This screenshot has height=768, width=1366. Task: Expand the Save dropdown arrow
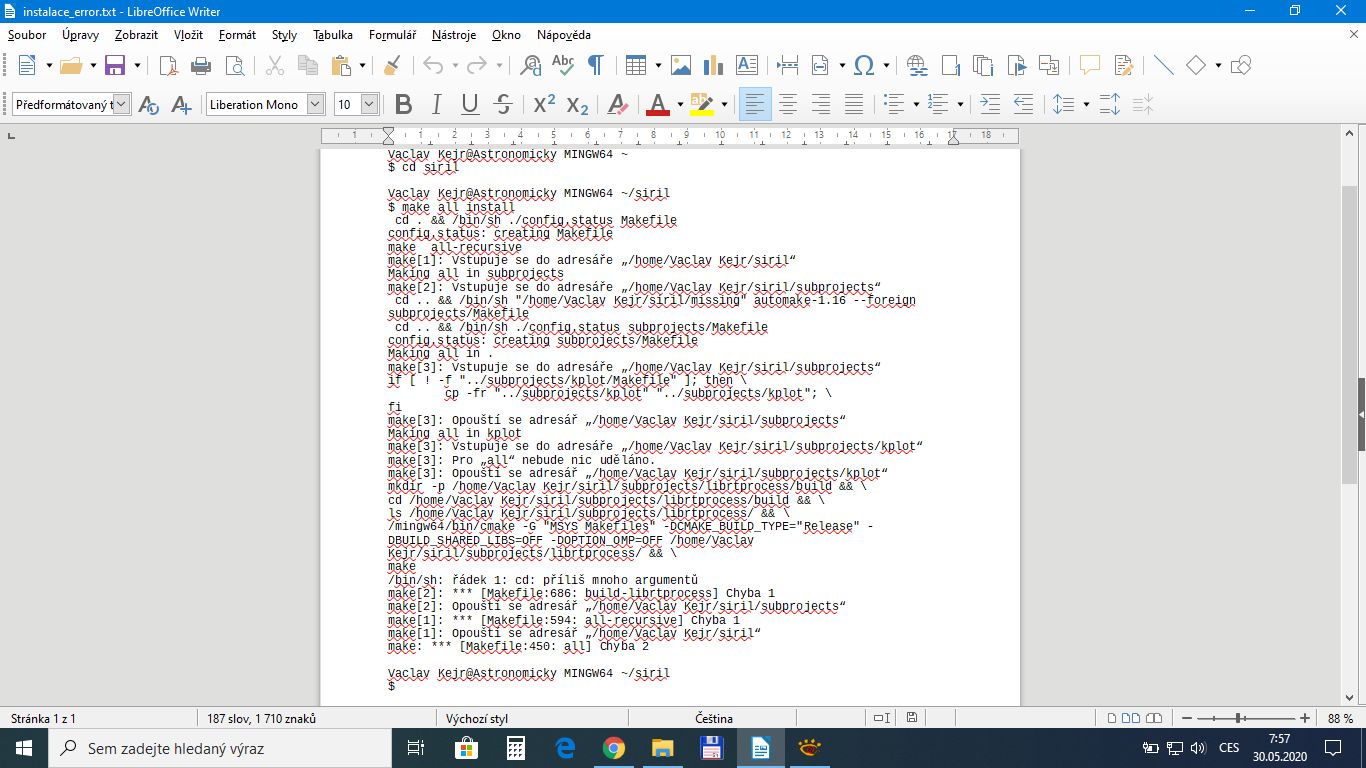pyautogui.click(x=136, y=66)
